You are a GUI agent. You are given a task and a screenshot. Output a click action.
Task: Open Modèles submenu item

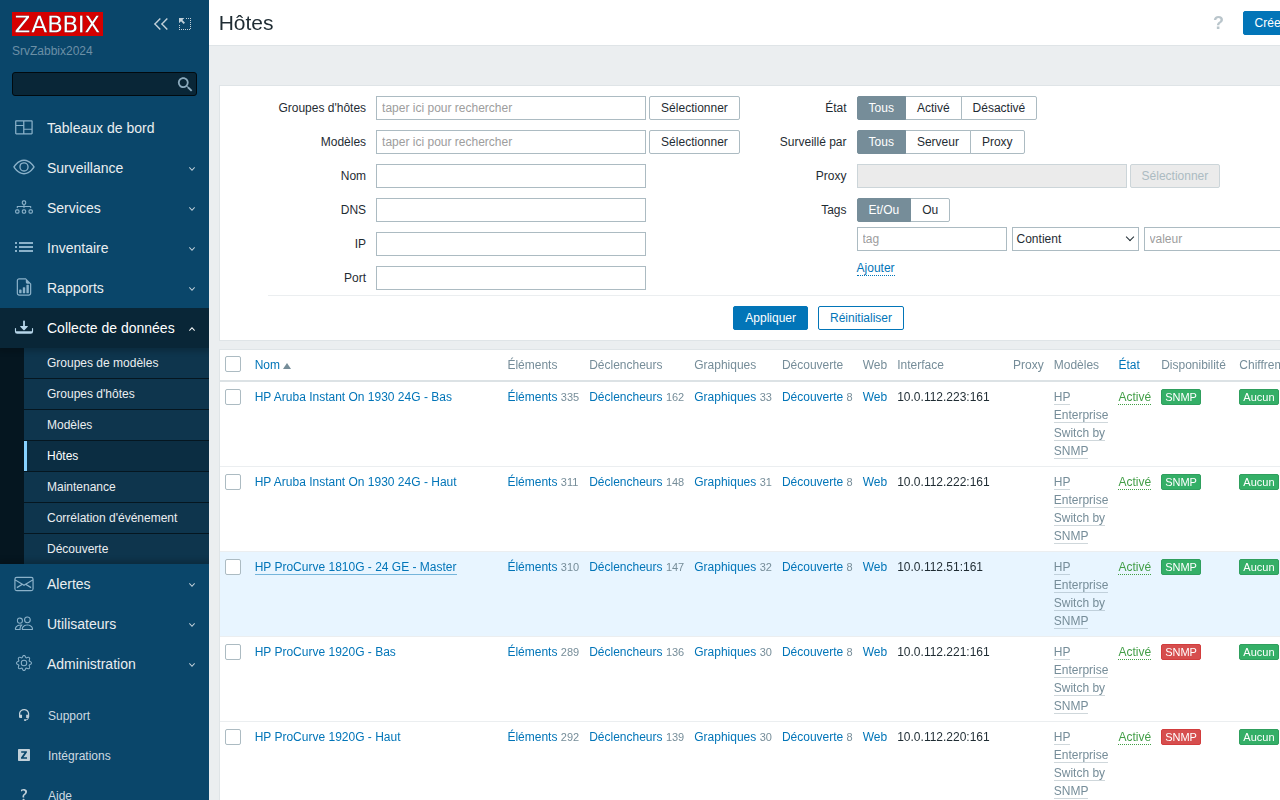tap(116, 425)
